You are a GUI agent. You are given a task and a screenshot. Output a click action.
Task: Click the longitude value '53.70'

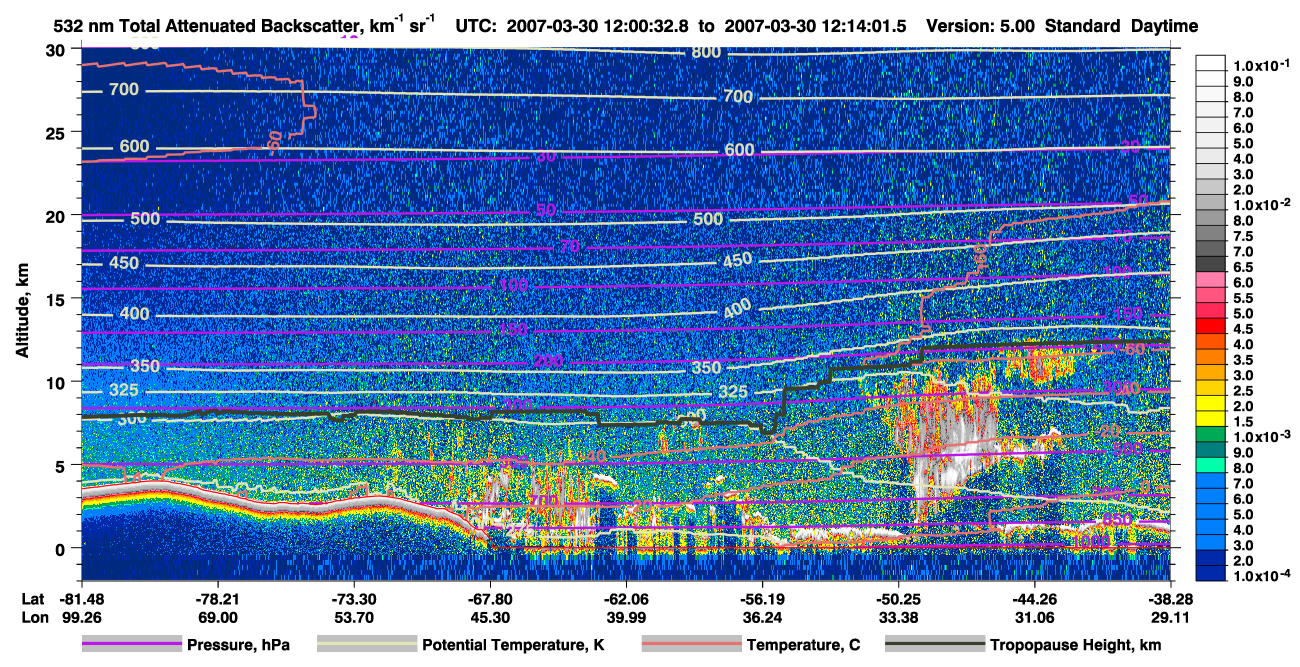click(353, 619)
